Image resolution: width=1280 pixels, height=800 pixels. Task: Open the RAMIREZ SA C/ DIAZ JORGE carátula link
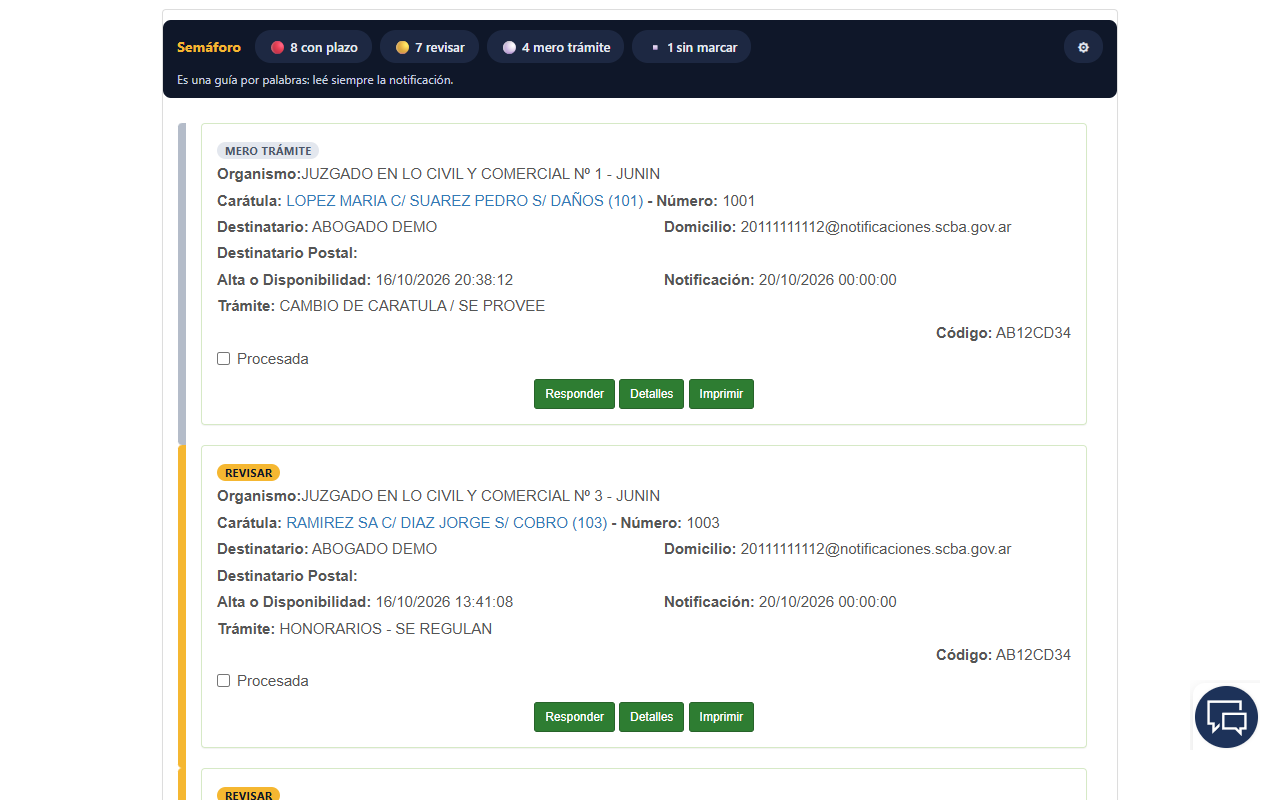pyautogui.click(x=447, y=523)
